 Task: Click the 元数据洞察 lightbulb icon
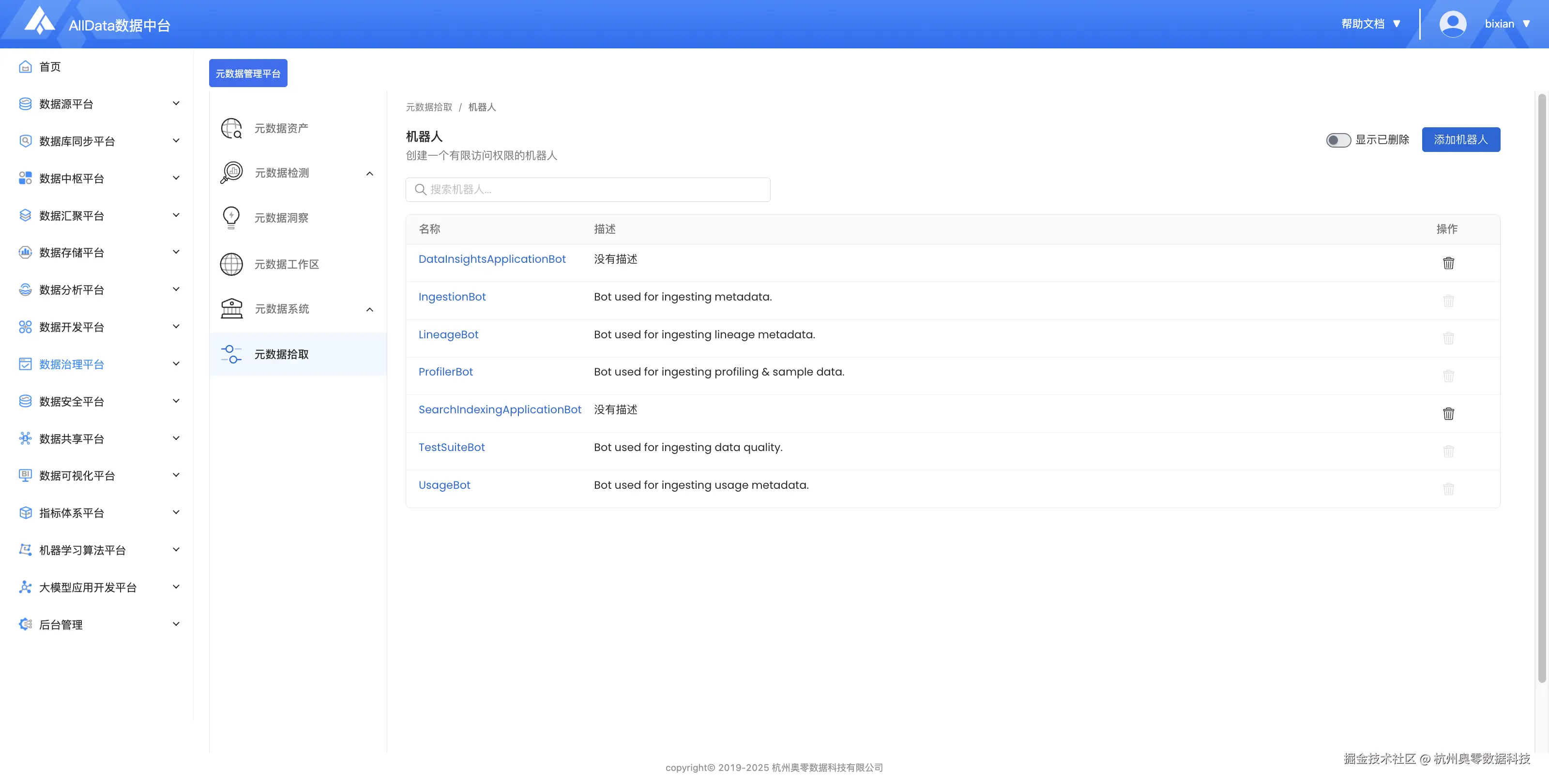pyautogui.click(x=231, y=218)
